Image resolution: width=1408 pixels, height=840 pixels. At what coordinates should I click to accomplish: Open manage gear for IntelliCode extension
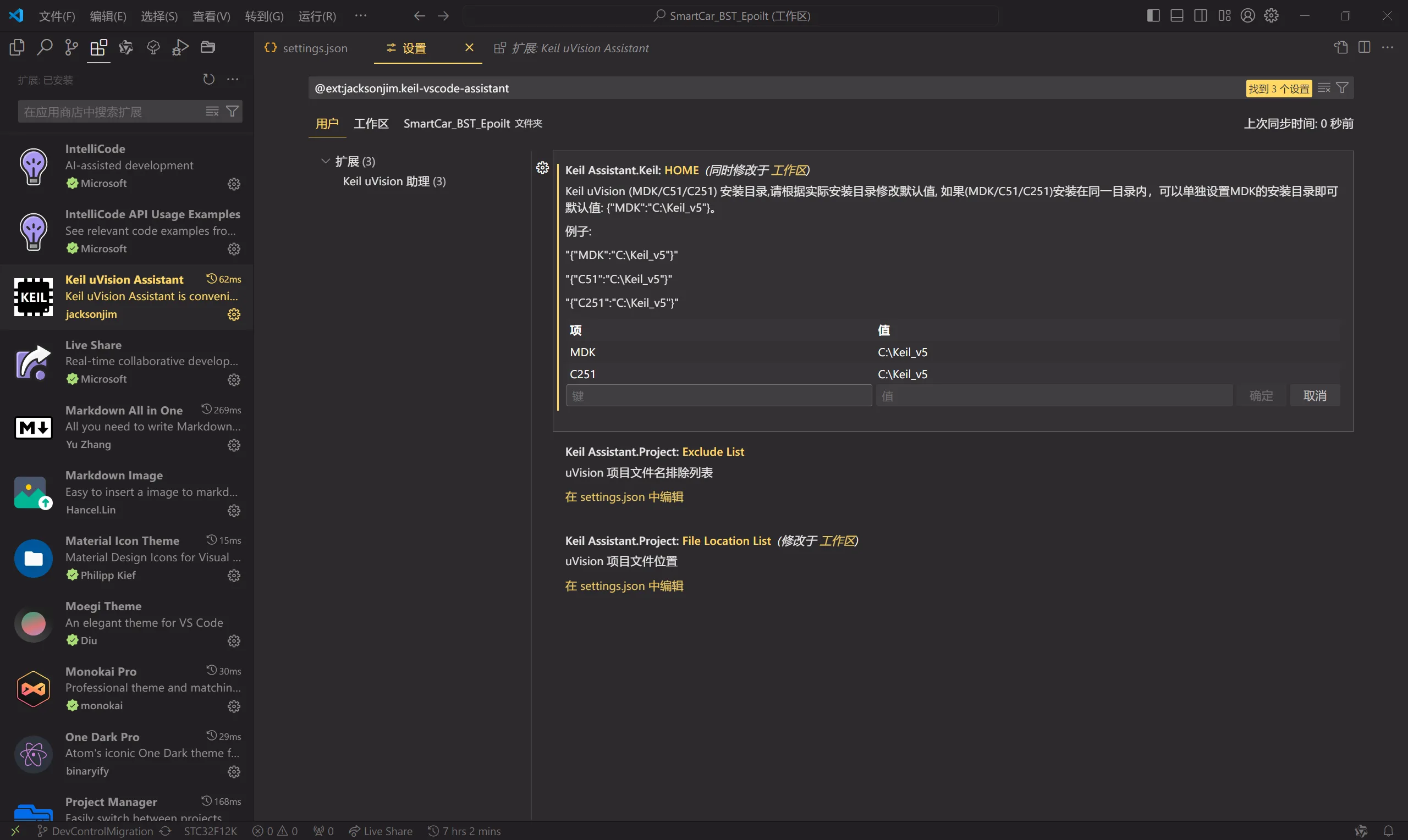point(234,184)
